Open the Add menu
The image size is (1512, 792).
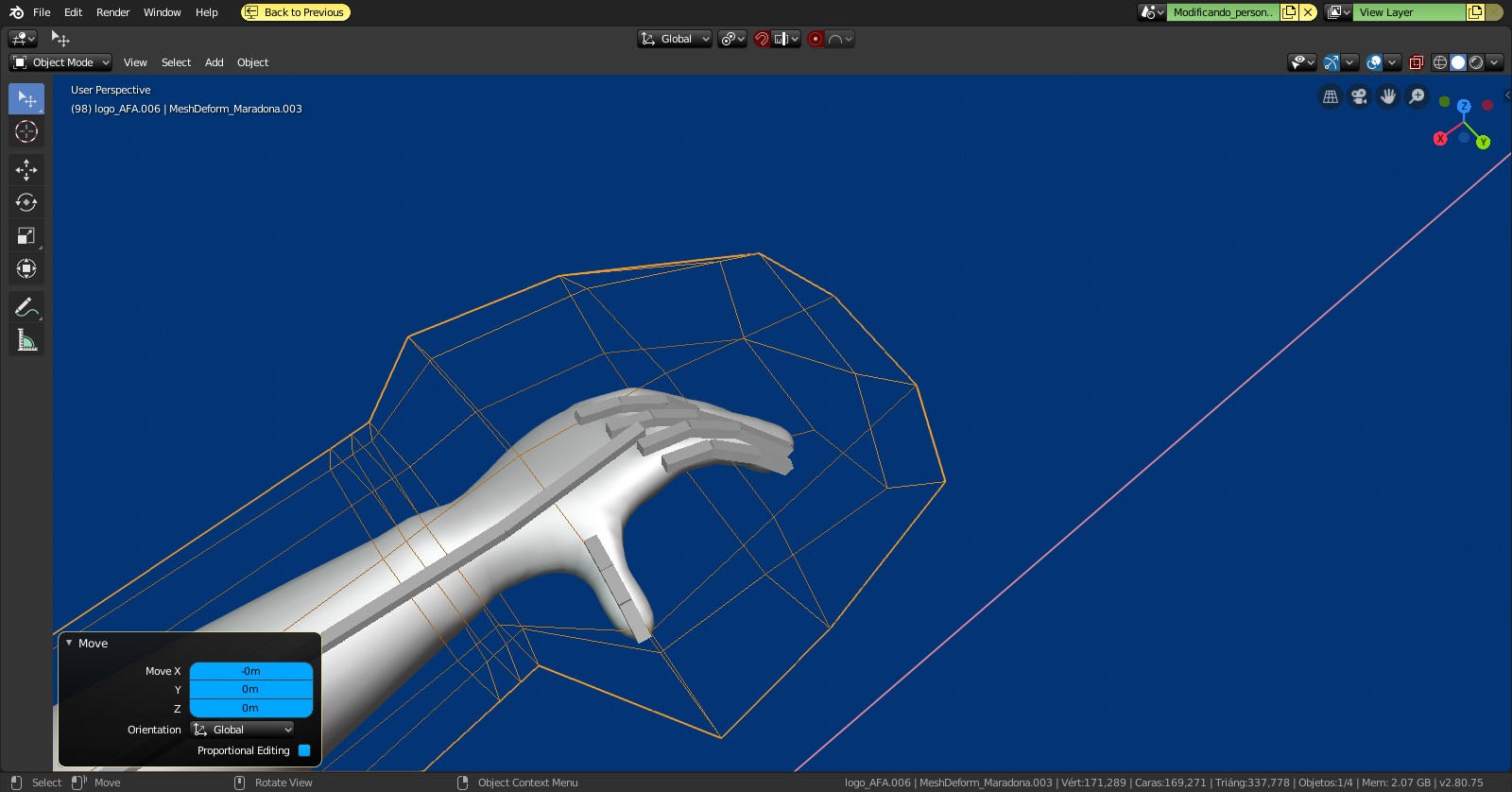pos(215,62)
